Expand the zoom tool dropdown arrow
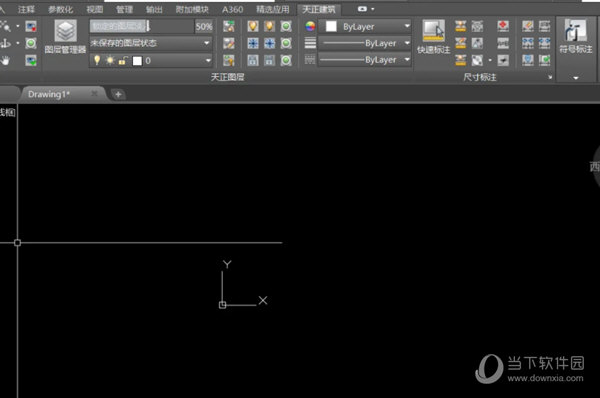 [18, 26]
